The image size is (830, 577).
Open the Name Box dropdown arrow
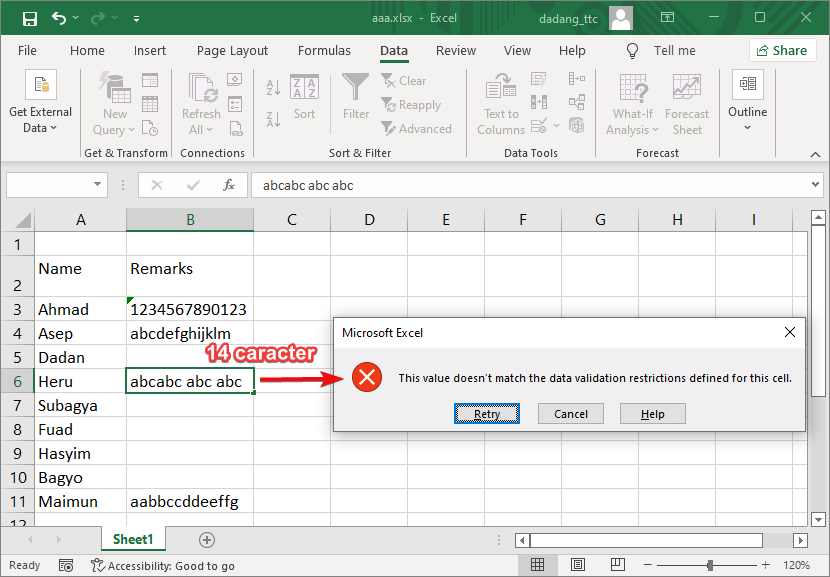point(98,185)
